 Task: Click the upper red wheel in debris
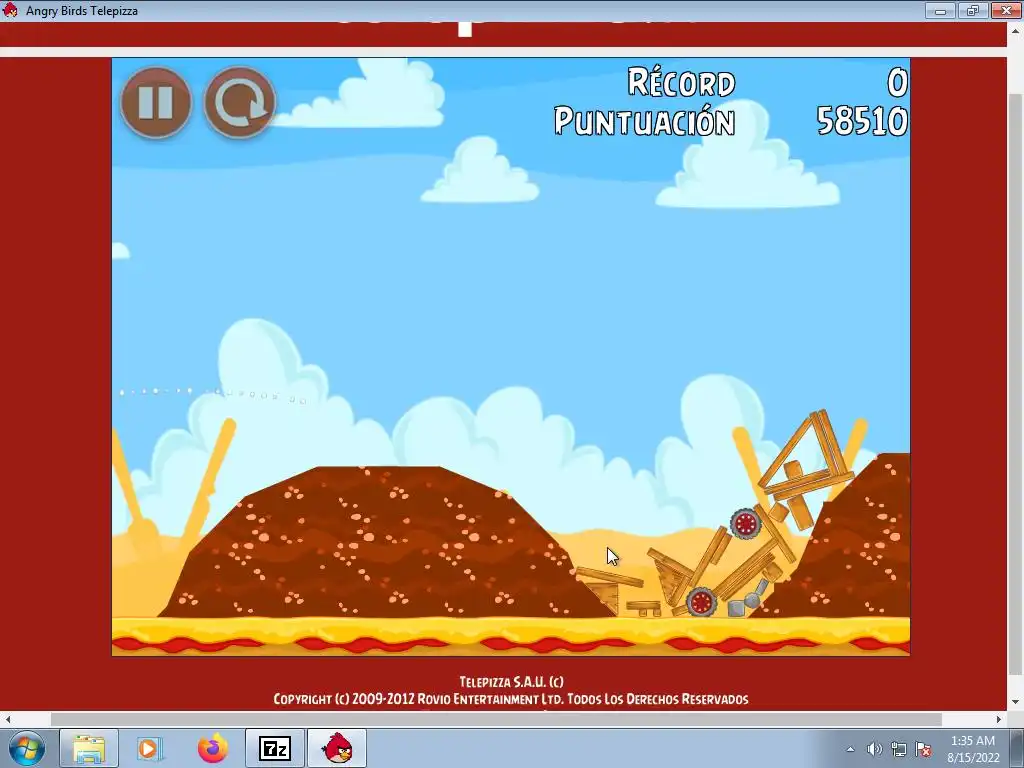(745, 523)
